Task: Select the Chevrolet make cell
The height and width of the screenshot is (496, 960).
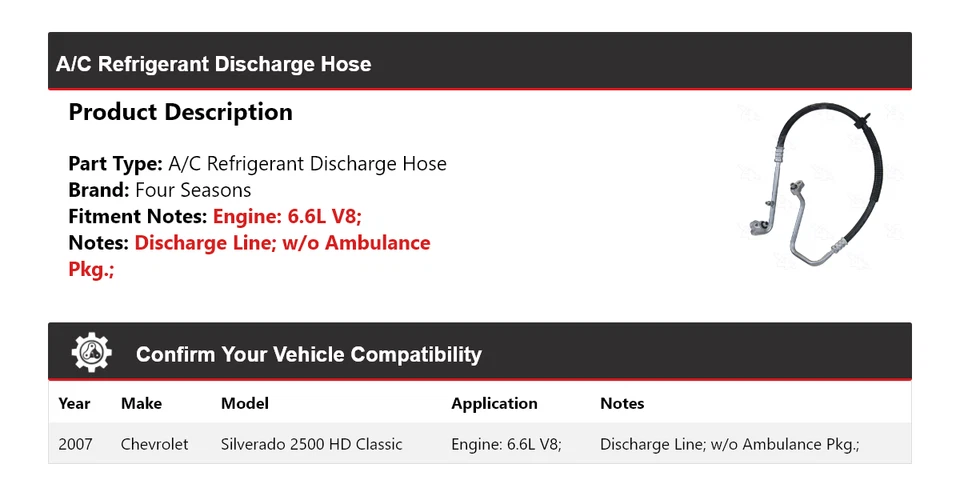Action: pos(154,444)
